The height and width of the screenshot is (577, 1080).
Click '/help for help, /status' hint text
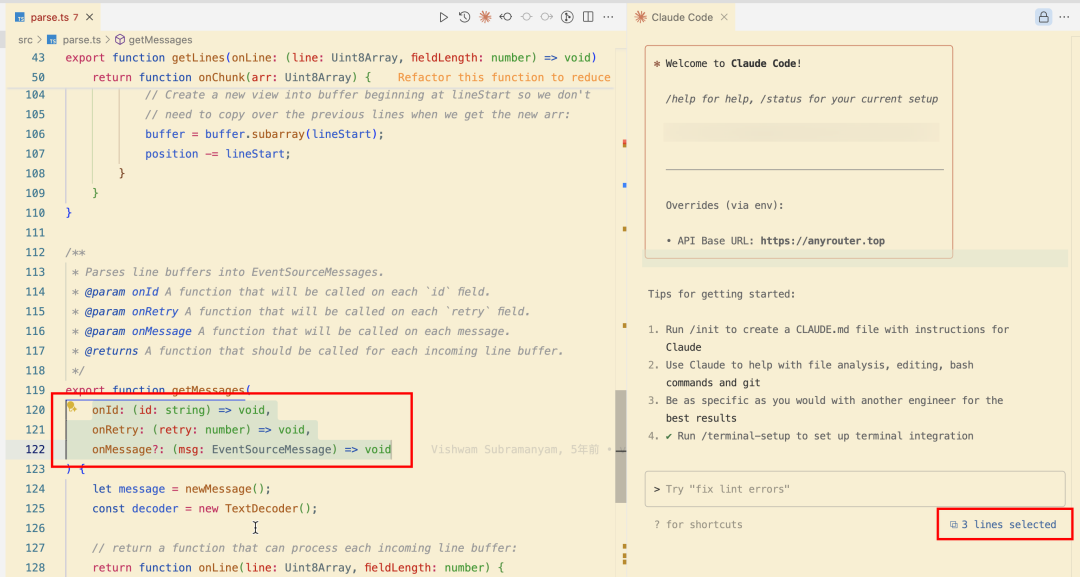[802, 99]
